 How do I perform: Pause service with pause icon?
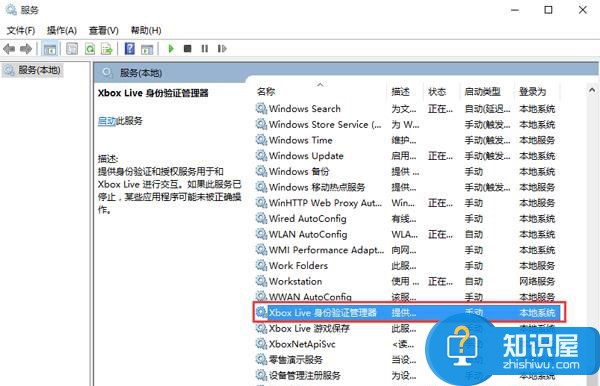pos(205,49)
